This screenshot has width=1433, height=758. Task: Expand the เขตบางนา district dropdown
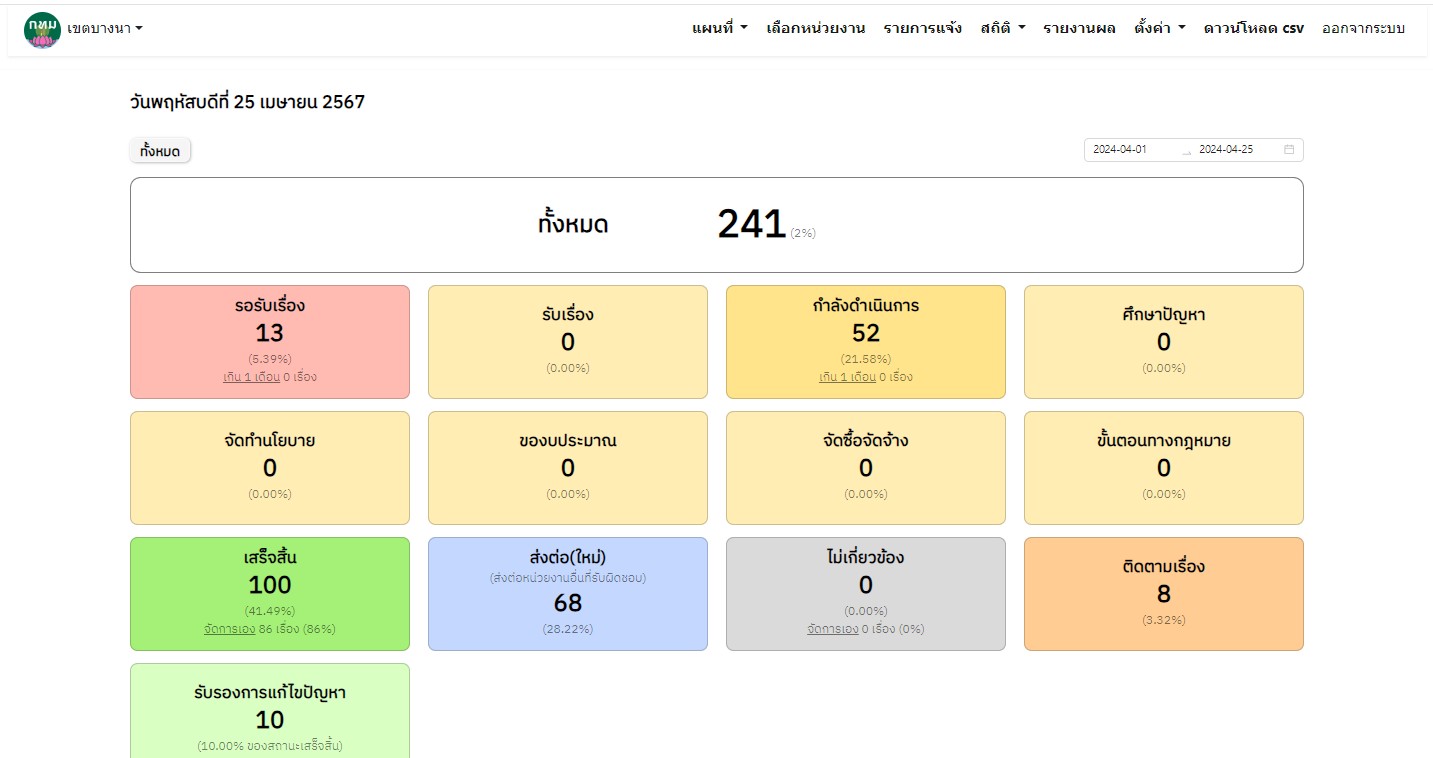105,29
